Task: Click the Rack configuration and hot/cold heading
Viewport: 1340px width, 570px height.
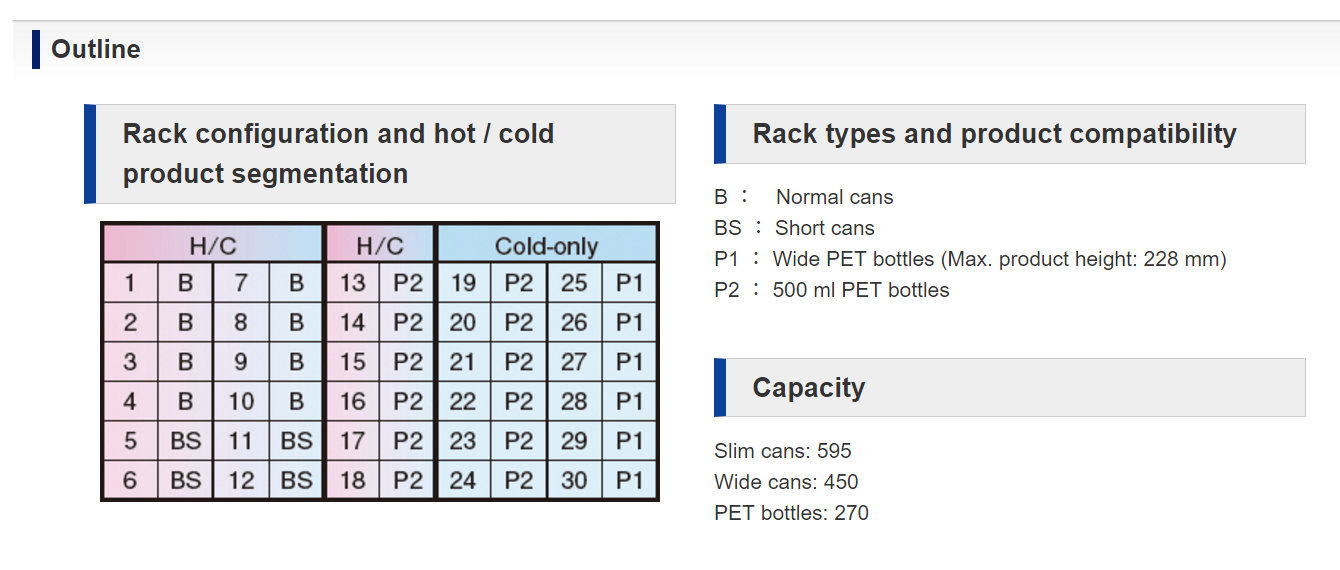Action: pos(338,154)
